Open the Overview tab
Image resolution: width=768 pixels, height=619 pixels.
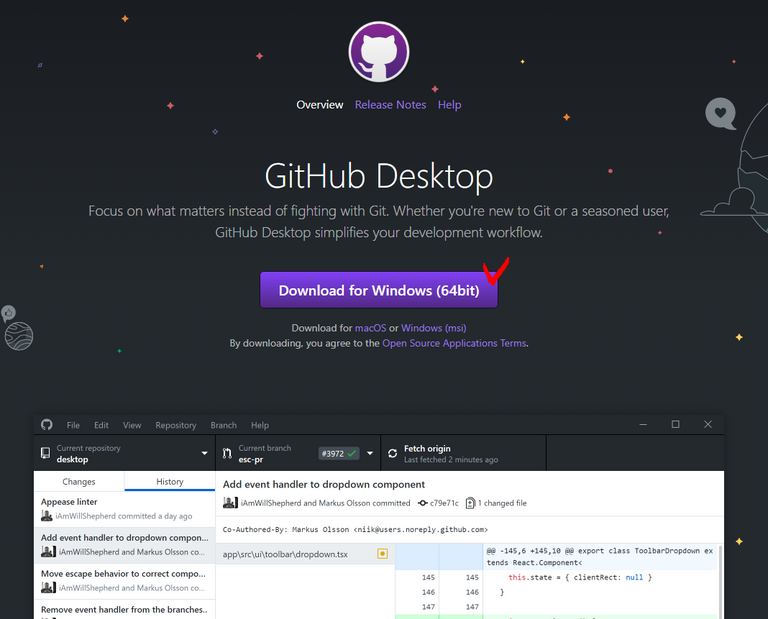[320, 105]
